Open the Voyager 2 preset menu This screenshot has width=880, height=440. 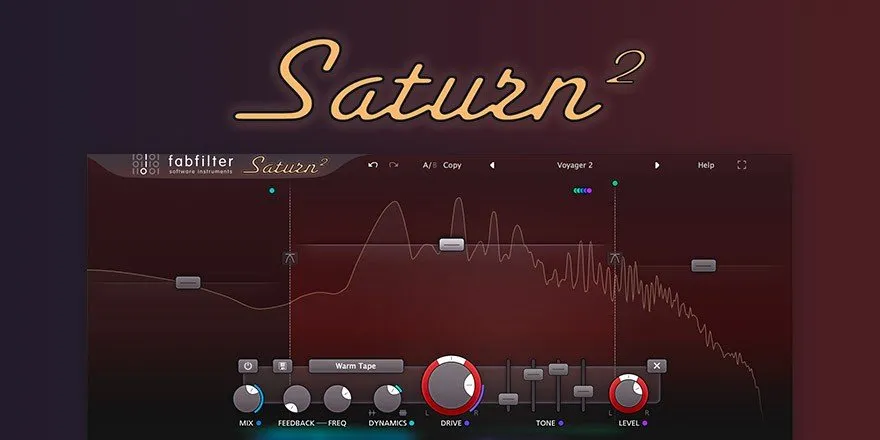click(x=574, y=165)
